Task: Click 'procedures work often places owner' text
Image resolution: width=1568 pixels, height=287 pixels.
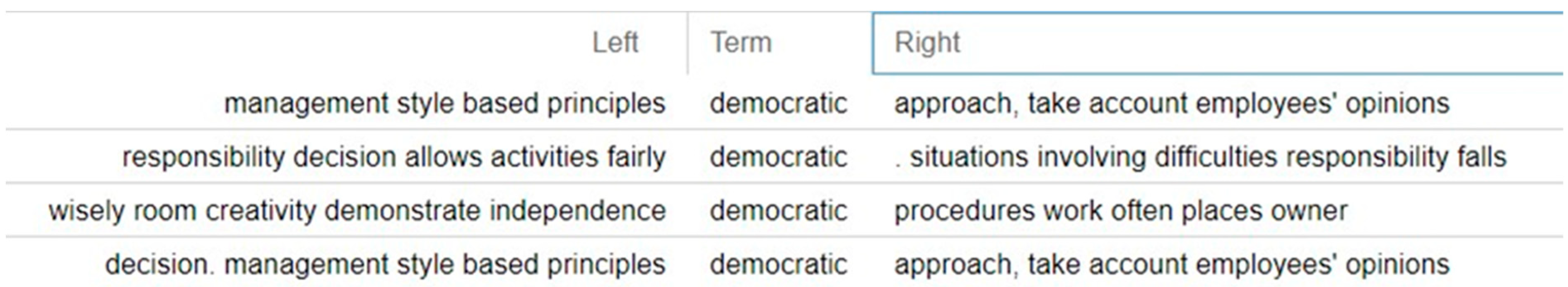Action: click(x=1121, y=211)
